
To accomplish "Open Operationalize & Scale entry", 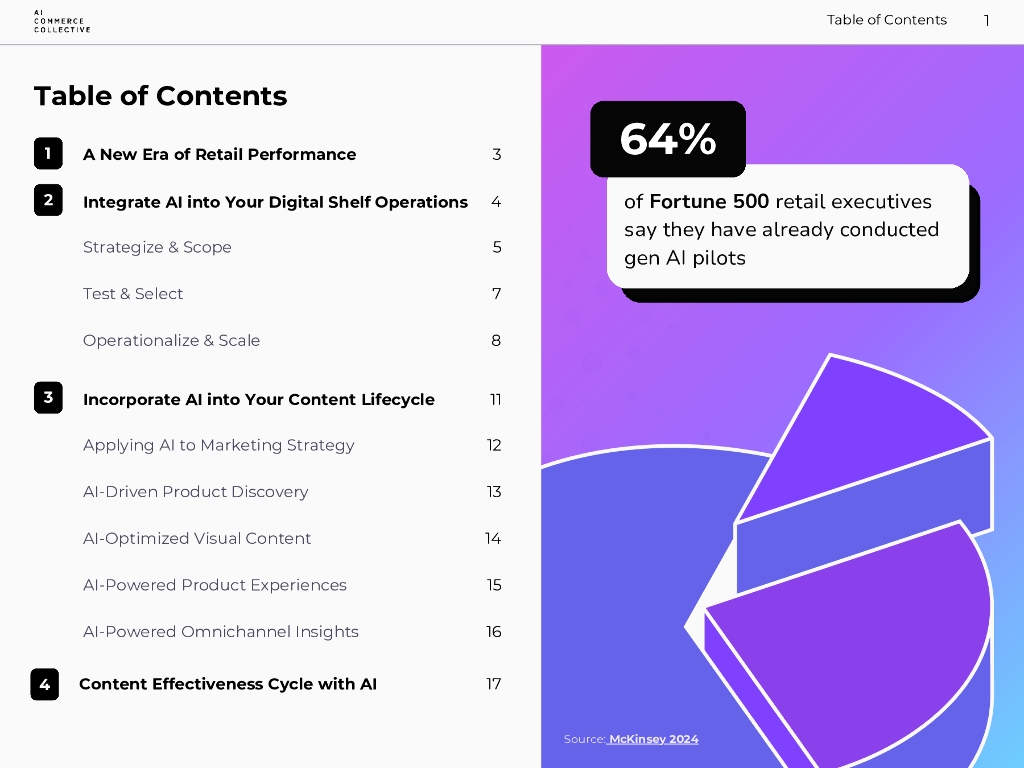I will pyautogui.click(x=171, y=340).
